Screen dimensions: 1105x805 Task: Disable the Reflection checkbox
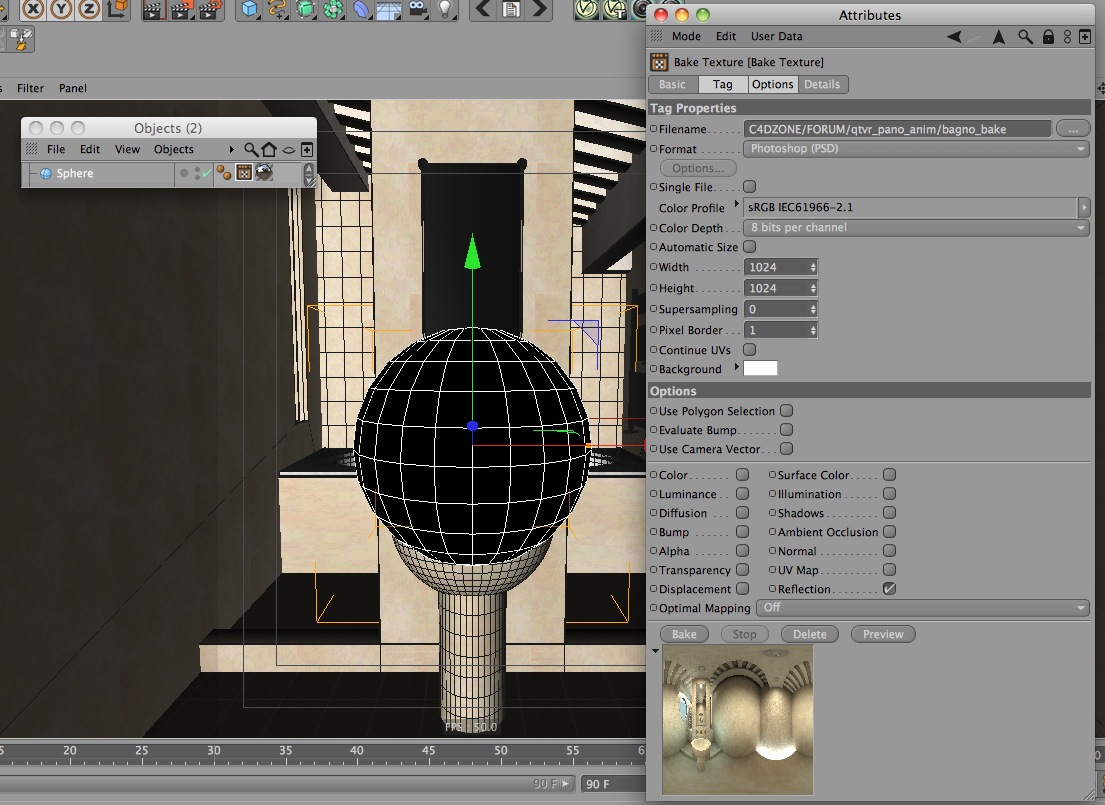(x=889, y=589)
